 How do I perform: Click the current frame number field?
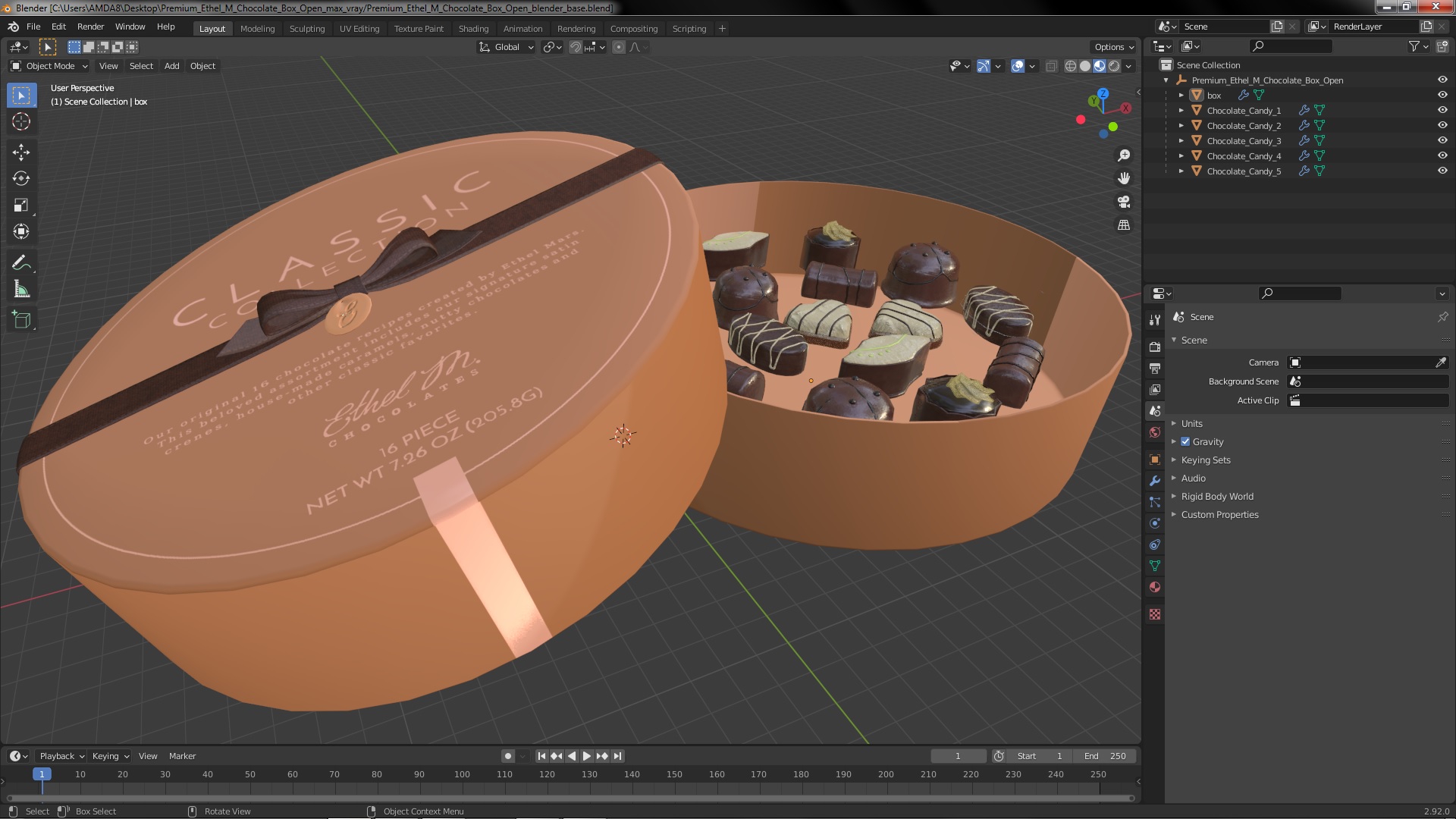click(x=958, y=756)
